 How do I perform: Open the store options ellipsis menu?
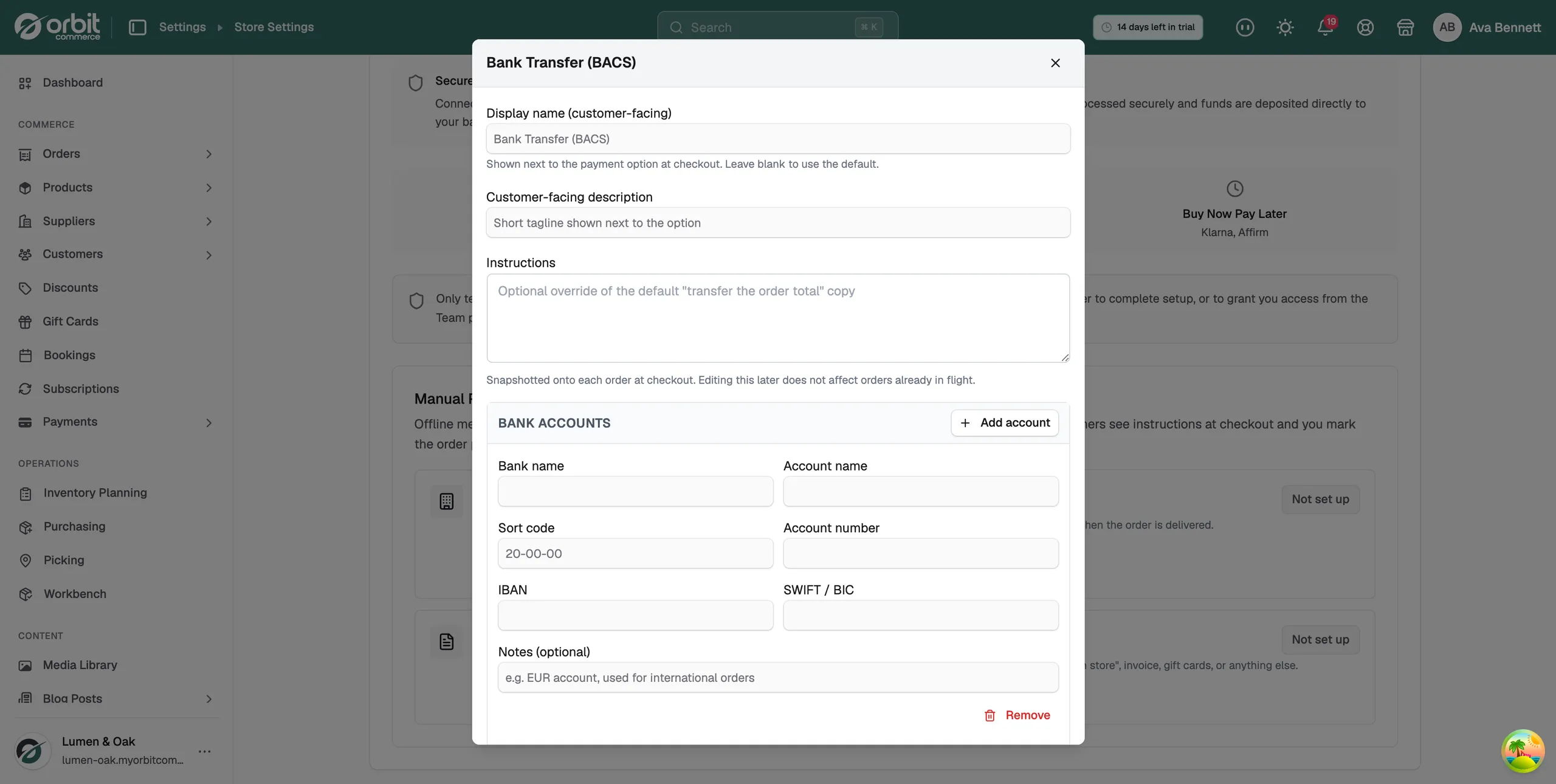tap(205, 751)
